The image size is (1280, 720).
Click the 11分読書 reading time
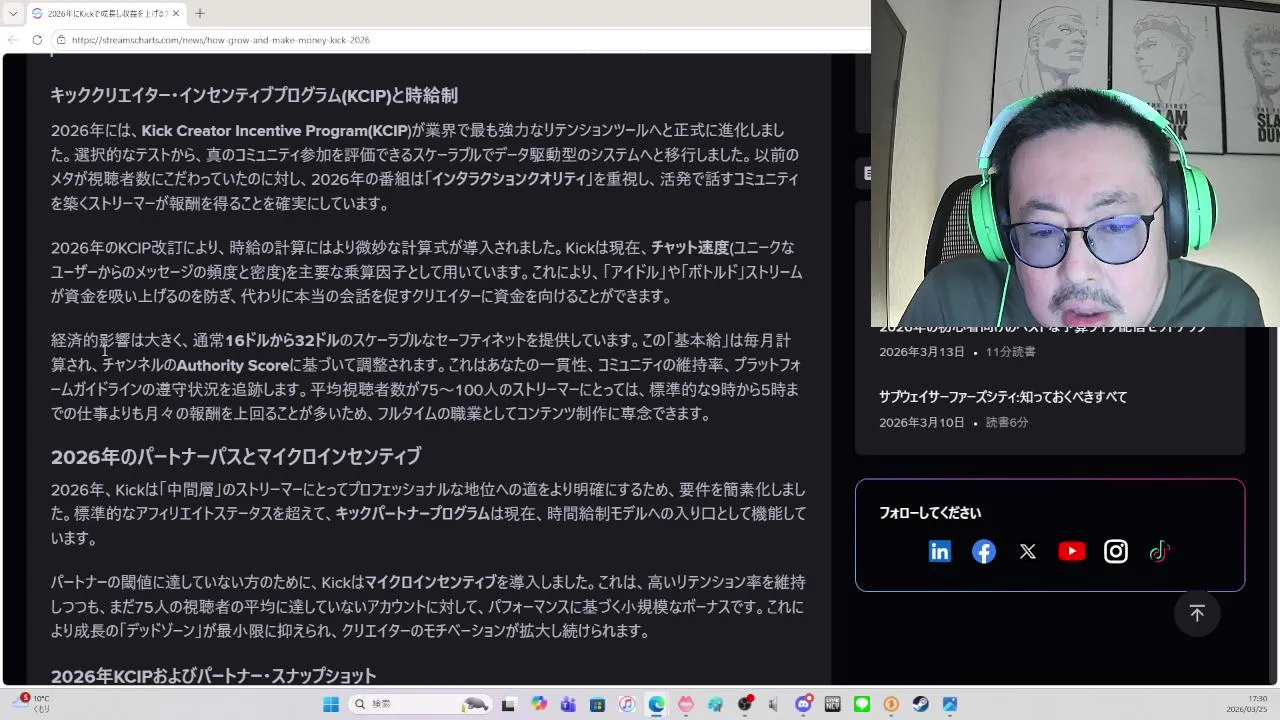click(1011, 352)
